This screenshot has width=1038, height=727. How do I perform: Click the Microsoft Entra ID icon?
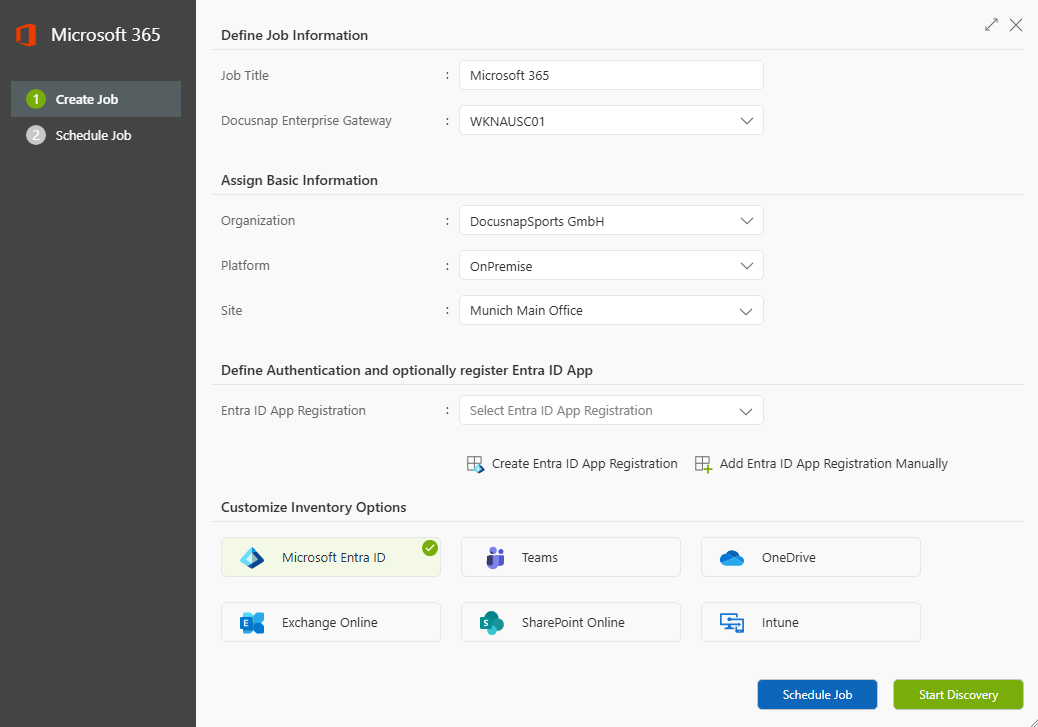click(x=252, y=557)
